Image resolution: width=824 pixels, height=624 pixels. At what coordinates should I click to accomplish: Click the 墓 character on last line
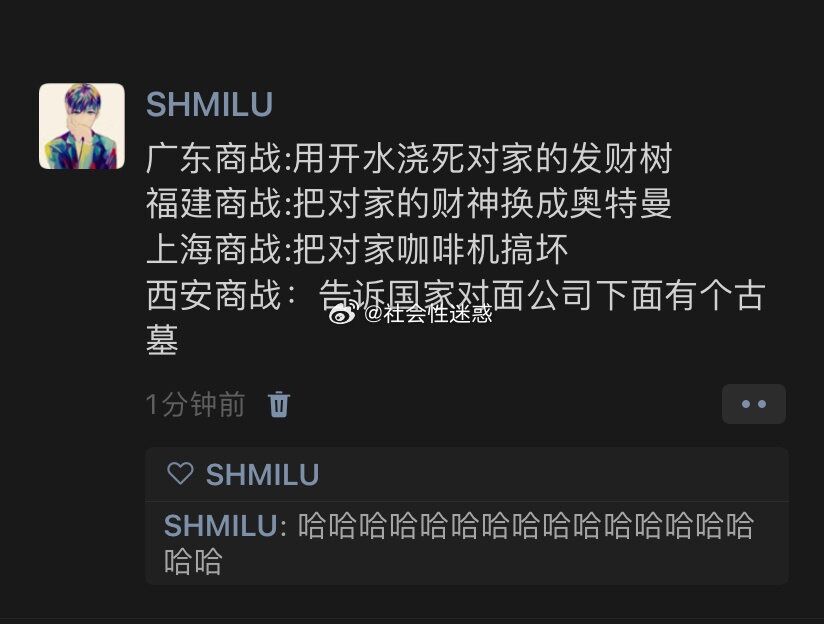point(162,340)
